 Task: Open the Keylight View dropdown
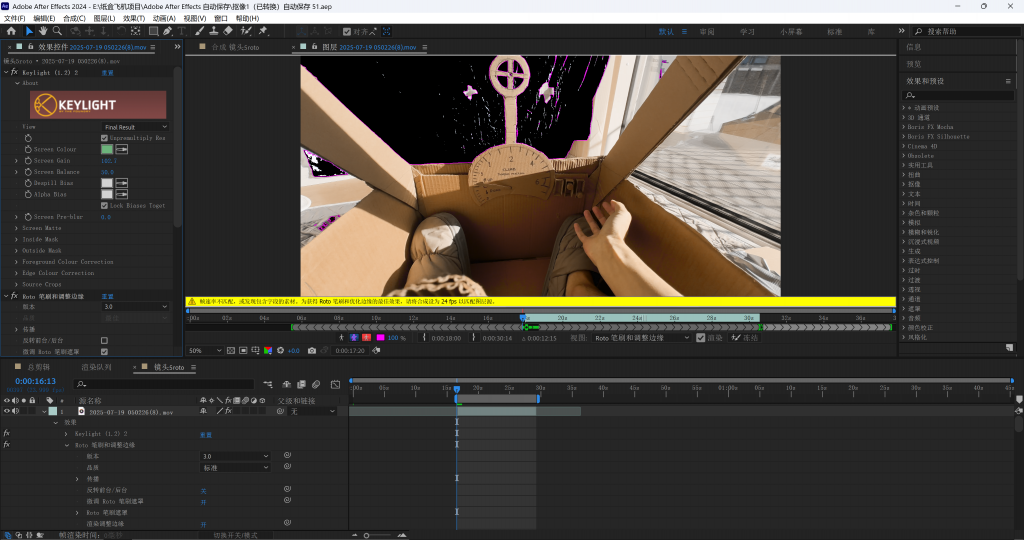pyautogui.click(x=135, y=127)
